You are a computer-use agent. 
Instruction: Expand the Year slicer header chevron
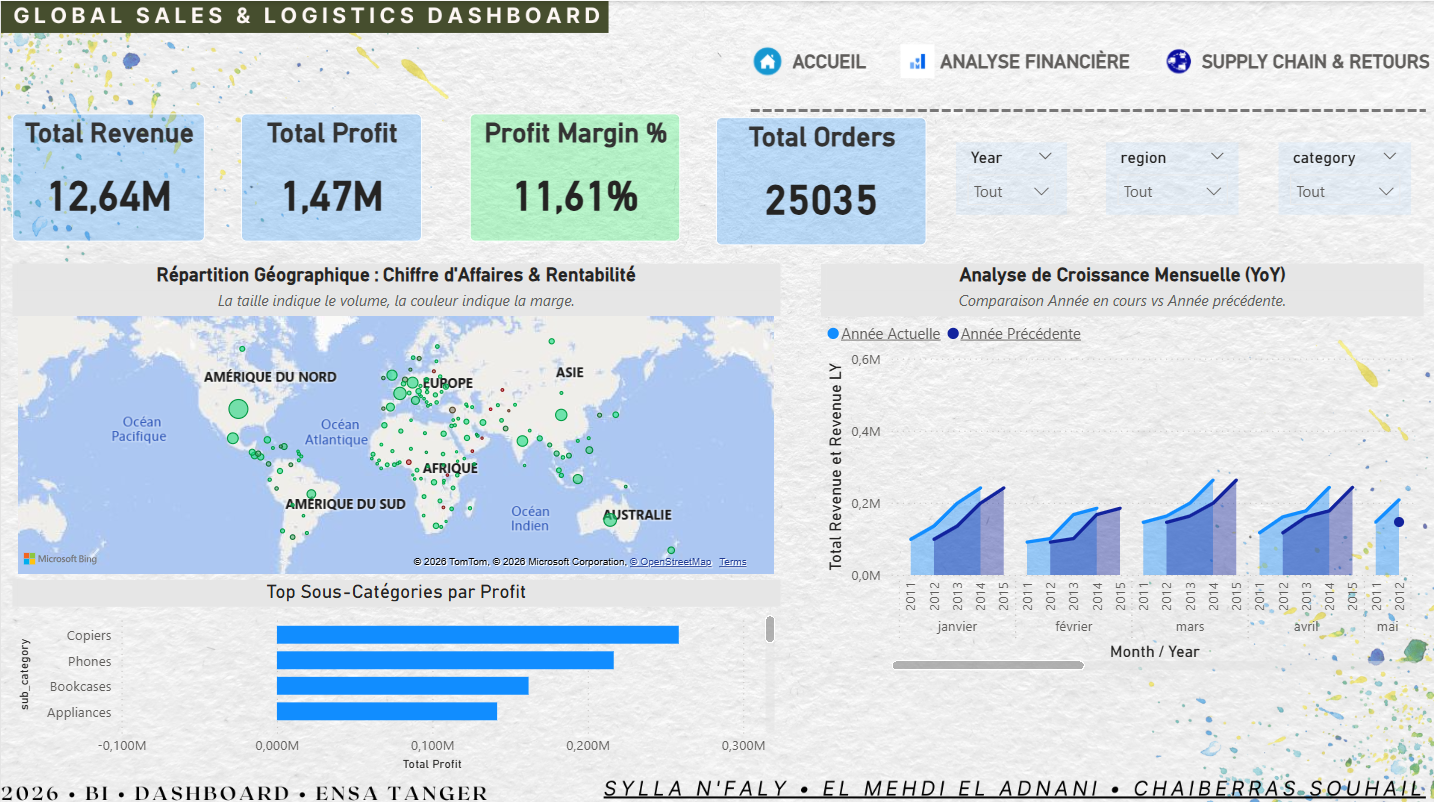1045,157
